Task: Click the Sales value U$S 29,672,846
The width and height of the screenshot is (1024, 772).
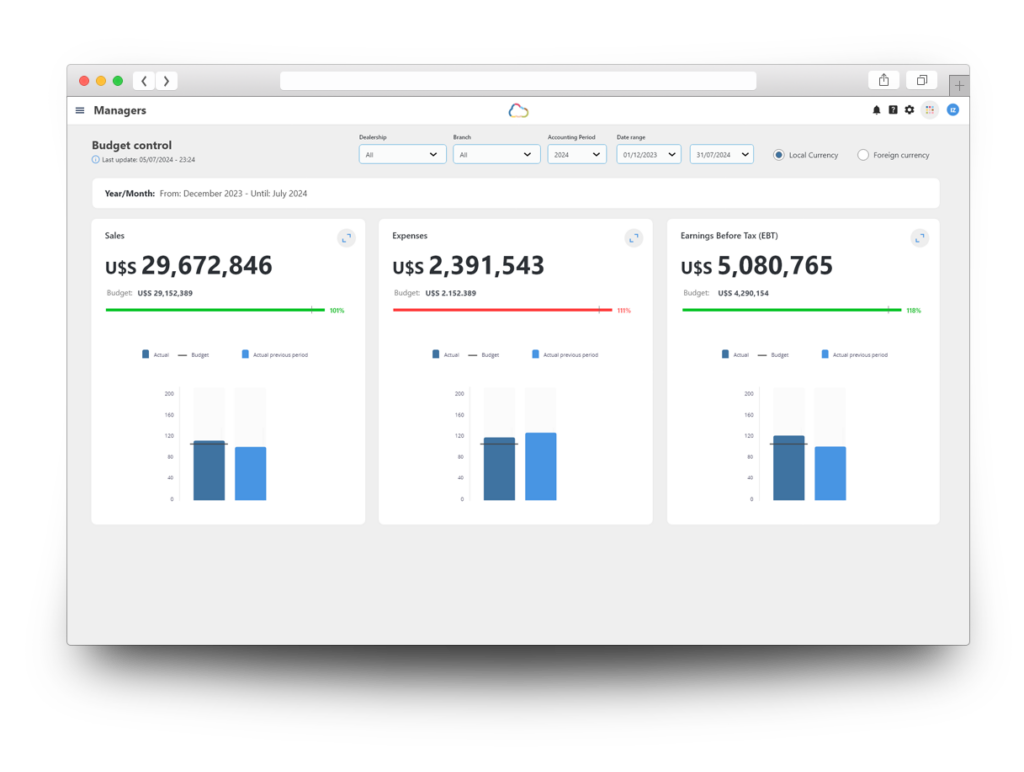Action: point(188,265)
